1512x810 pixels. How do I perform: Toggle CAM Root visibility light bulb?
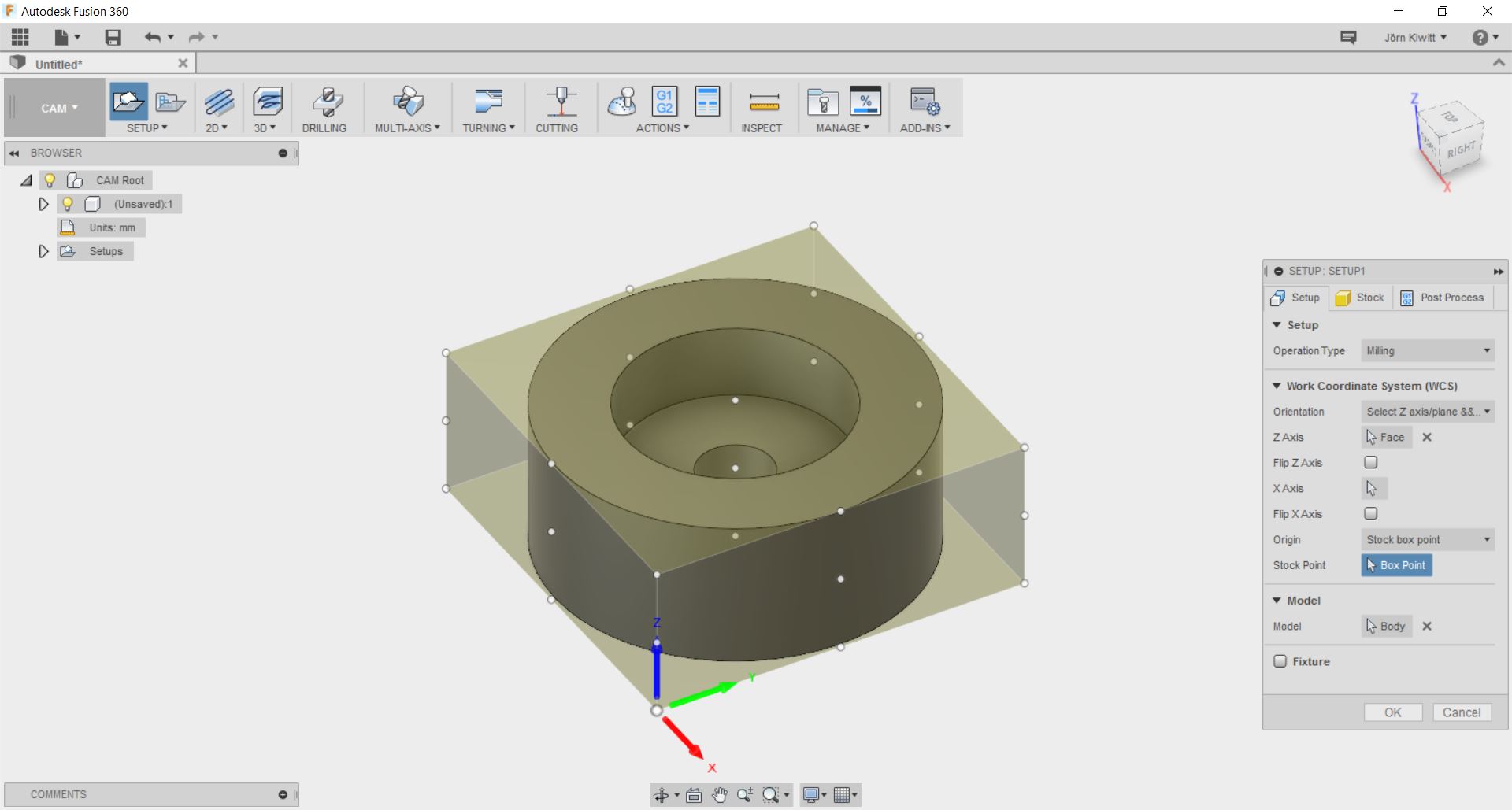pos(50,180)
